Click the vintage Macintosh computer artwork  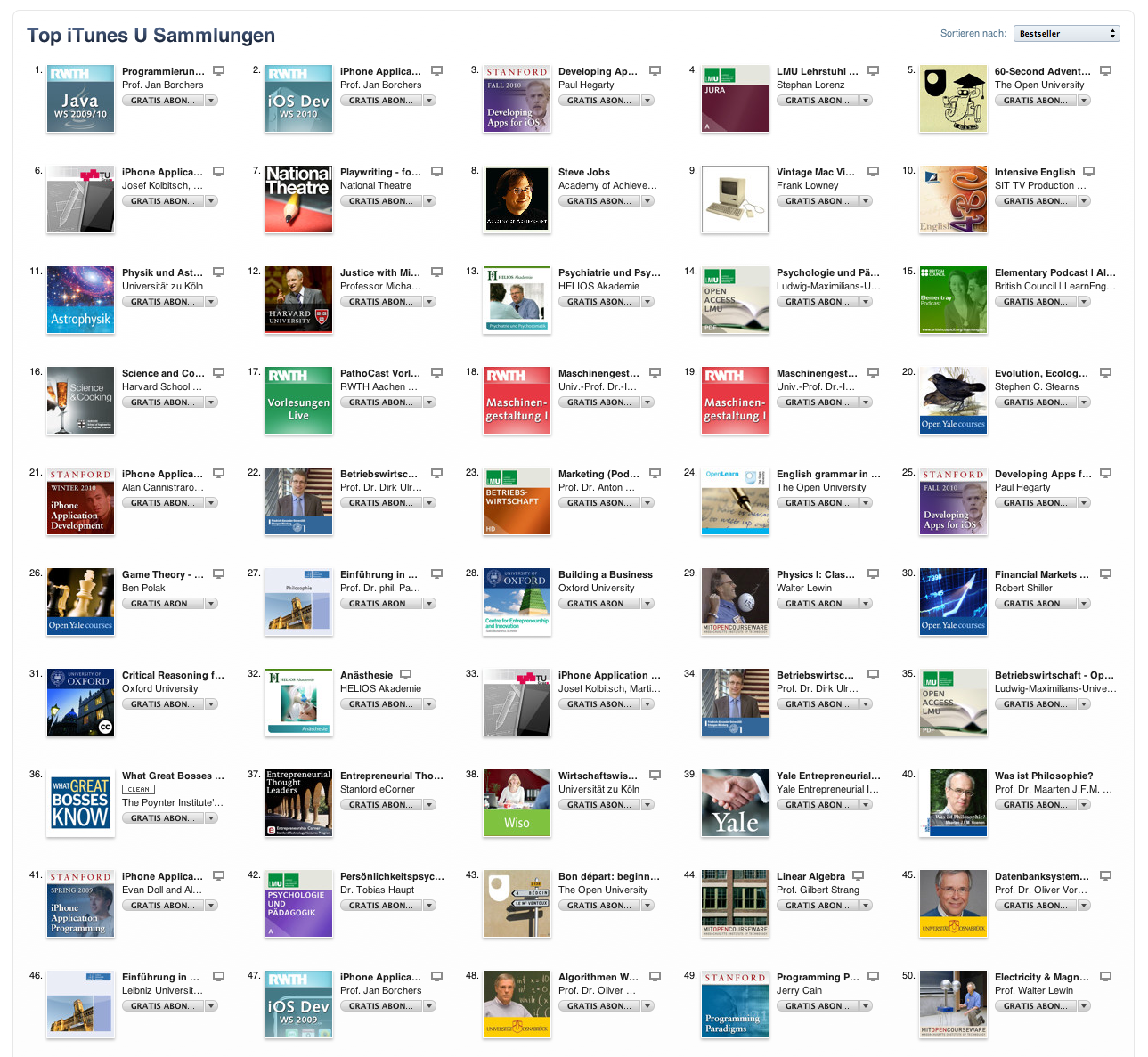coord(735,199)
